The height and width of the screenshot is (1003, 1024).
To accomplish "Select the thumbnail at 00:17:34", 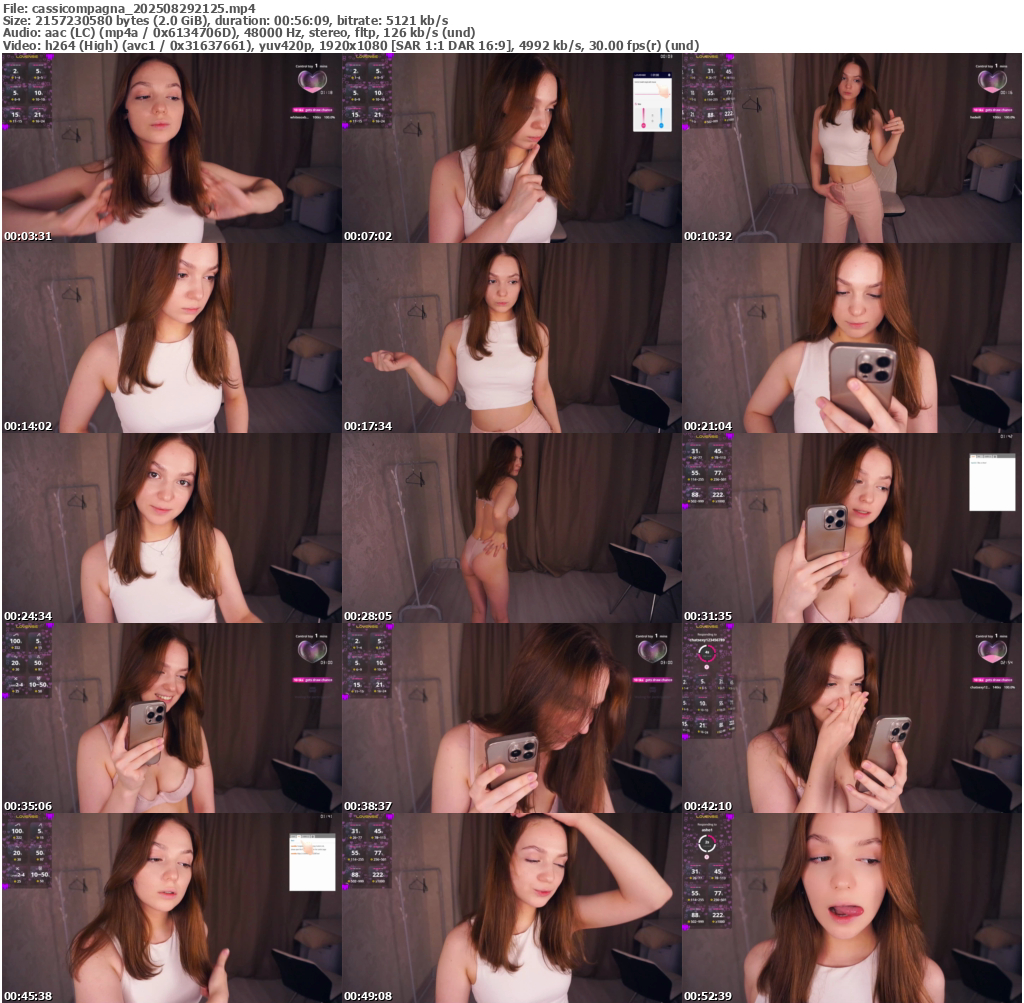I will [x=511, y=338].
